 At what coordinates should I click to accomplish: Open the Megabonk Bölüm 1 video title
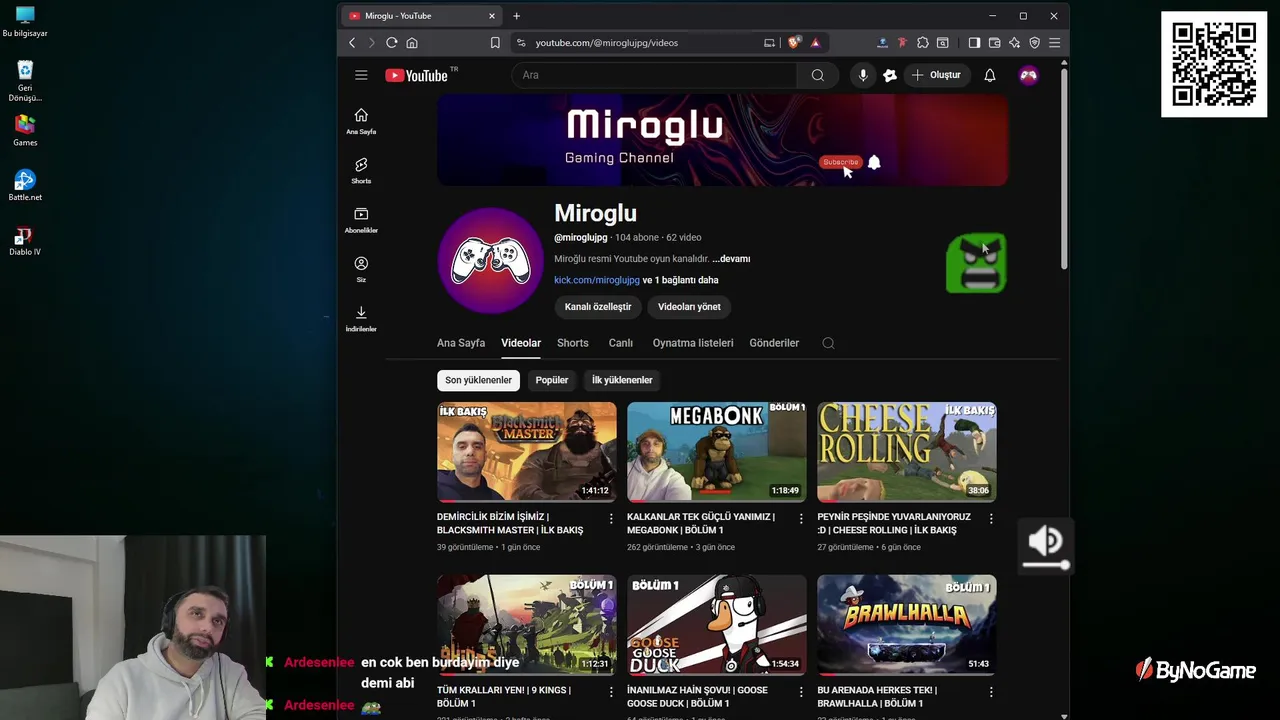point(701,523)
